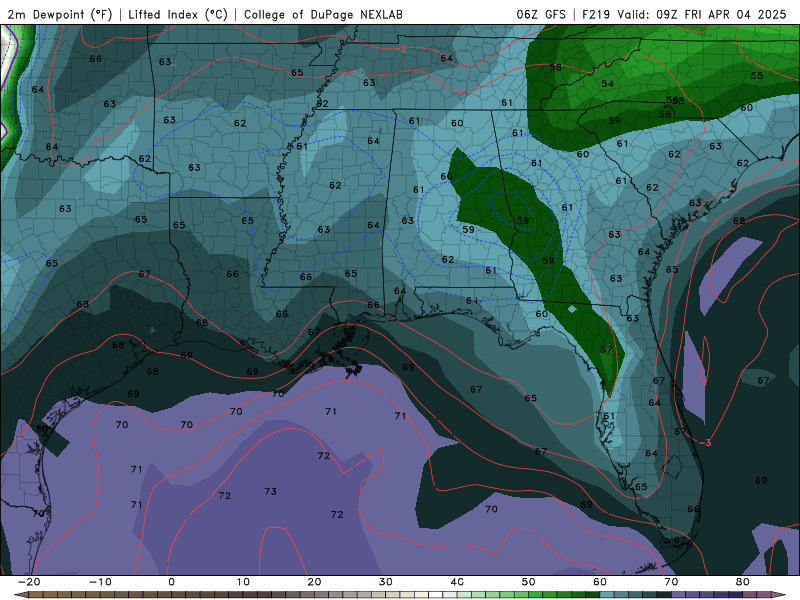Click the 55 dewpoint value on the map
Image resolution: width=800 pixels, height=600 pixels.
(x=757, y=76)
